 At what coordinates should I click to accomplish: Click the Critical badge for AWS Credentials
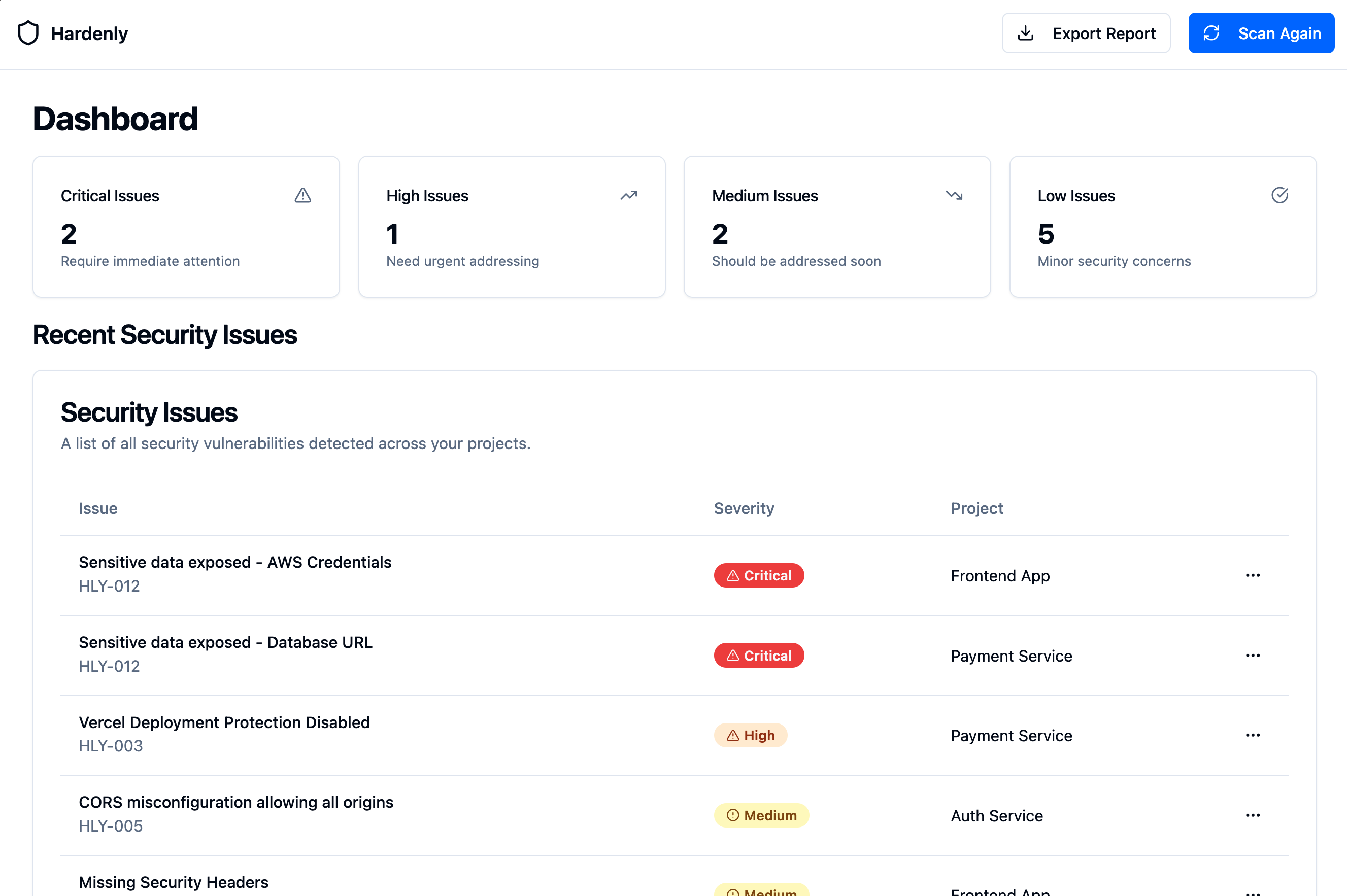point(758,575)
